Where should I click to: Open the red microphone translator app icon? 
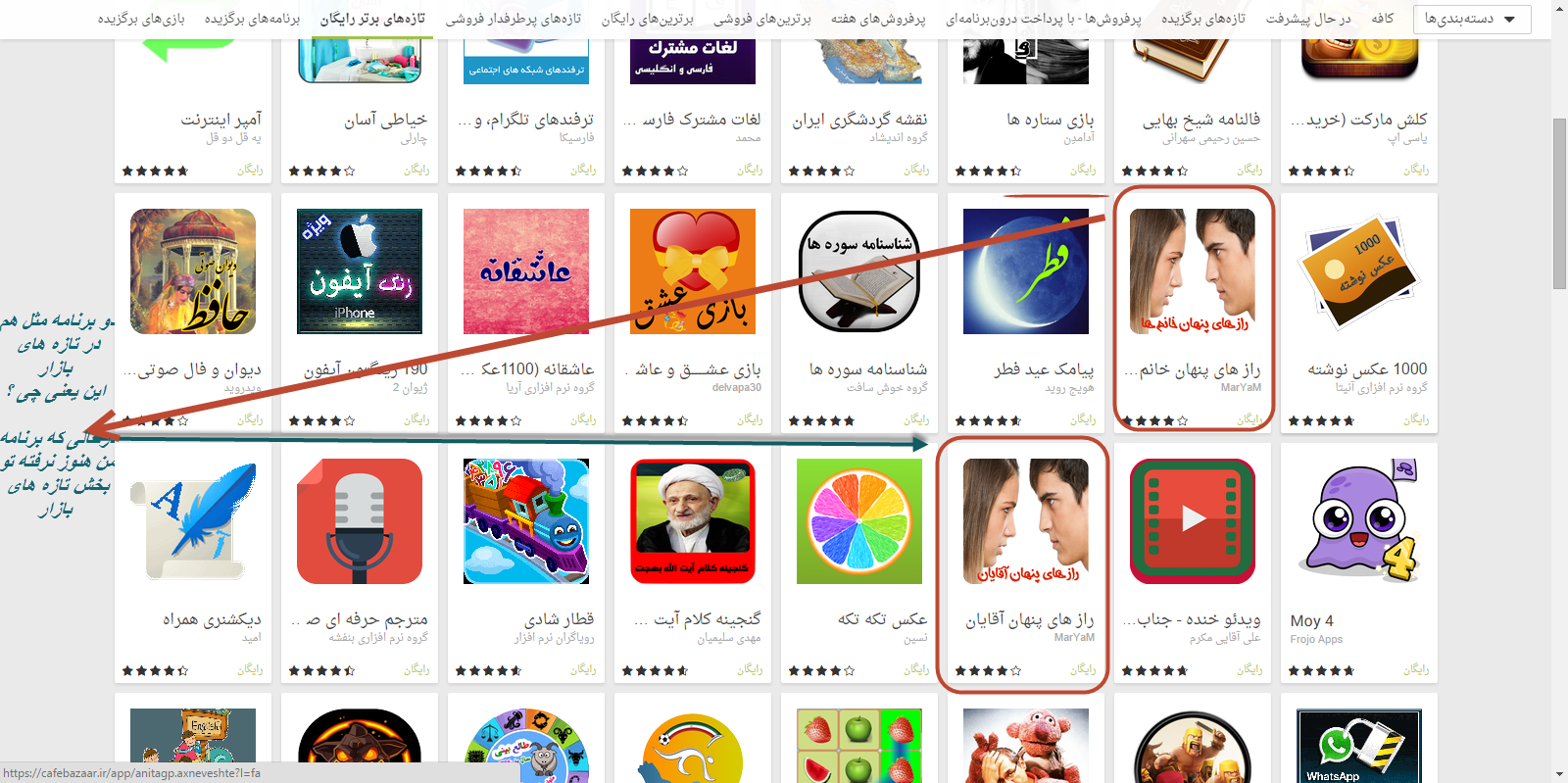pyautogui.click(x=360, y=521)
